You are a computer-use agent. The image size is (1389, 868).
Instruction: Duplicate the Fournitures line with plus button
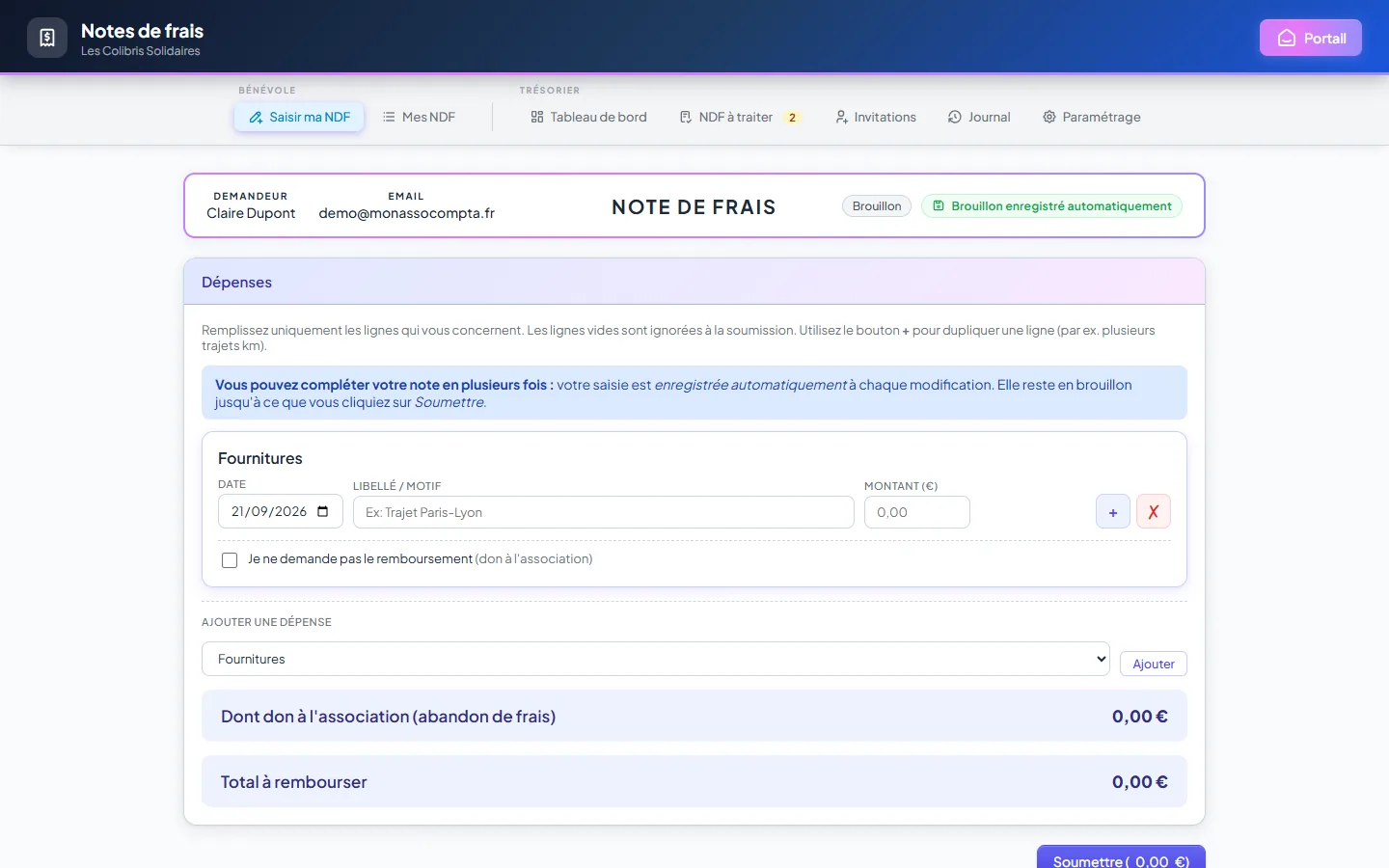click(1113, 511)
